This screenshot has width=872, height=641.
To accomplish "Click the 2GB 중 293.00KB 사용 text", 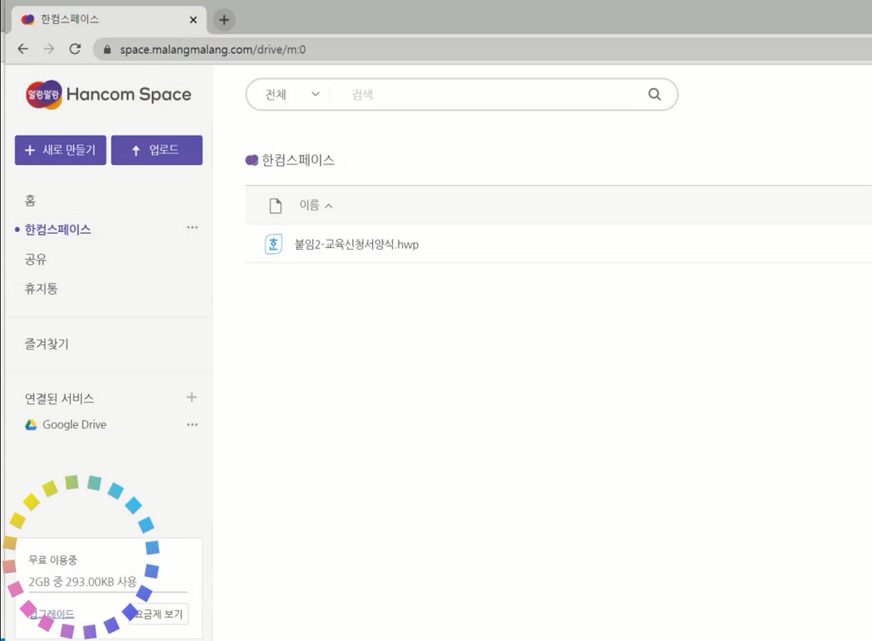I will point(83,582).
